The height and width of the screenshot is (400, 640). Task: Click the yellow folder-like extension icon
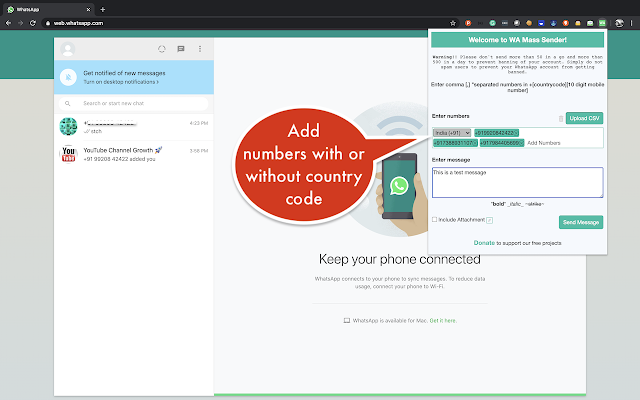click(578, 23)
